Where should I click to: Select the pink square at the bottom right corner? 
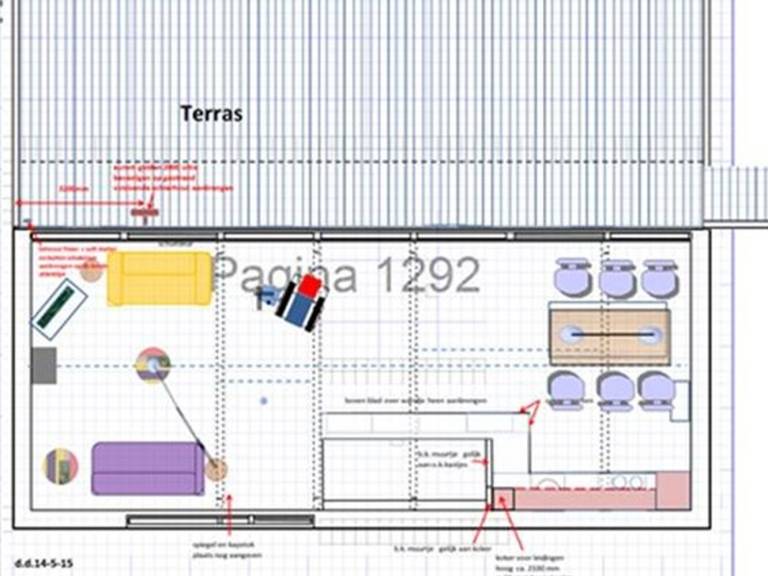pos(673,490)
